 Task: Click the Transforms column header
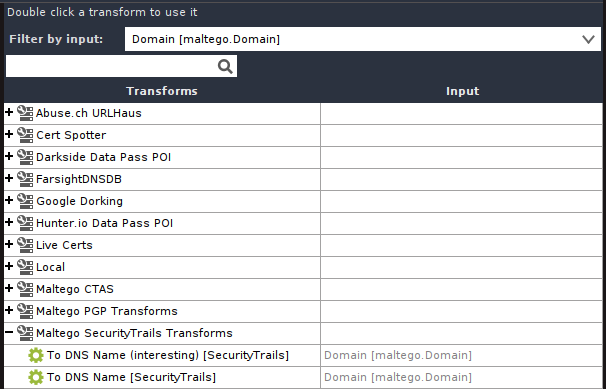pyautogui.click(x=162, y=91)
